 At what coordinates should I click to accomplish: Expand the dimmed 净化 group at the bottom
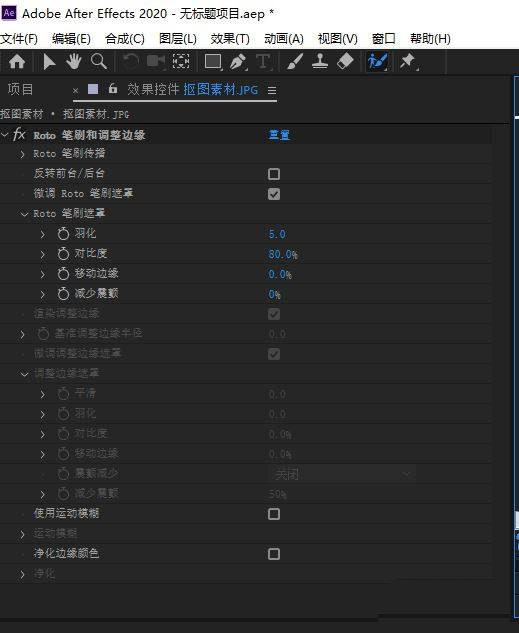coord(23,574)
